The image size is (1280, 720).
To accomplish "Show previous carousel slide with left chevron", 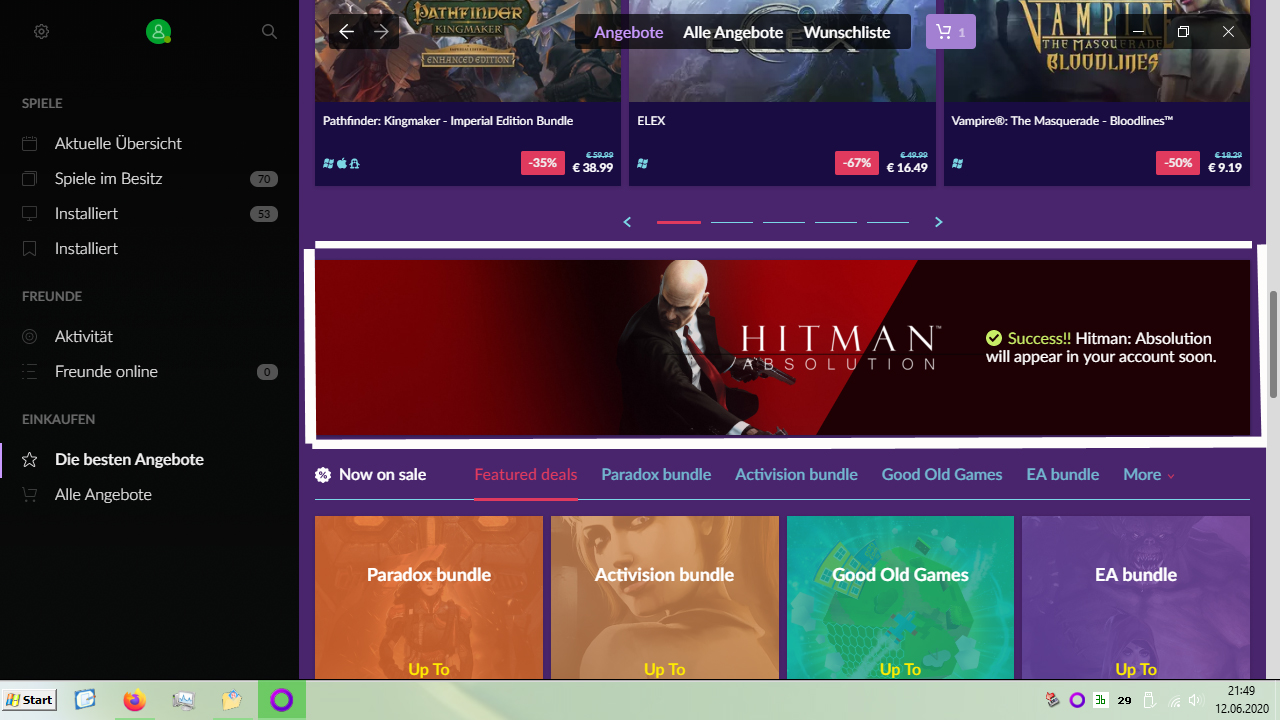I will pyautogui.click(x=627, y=222).
